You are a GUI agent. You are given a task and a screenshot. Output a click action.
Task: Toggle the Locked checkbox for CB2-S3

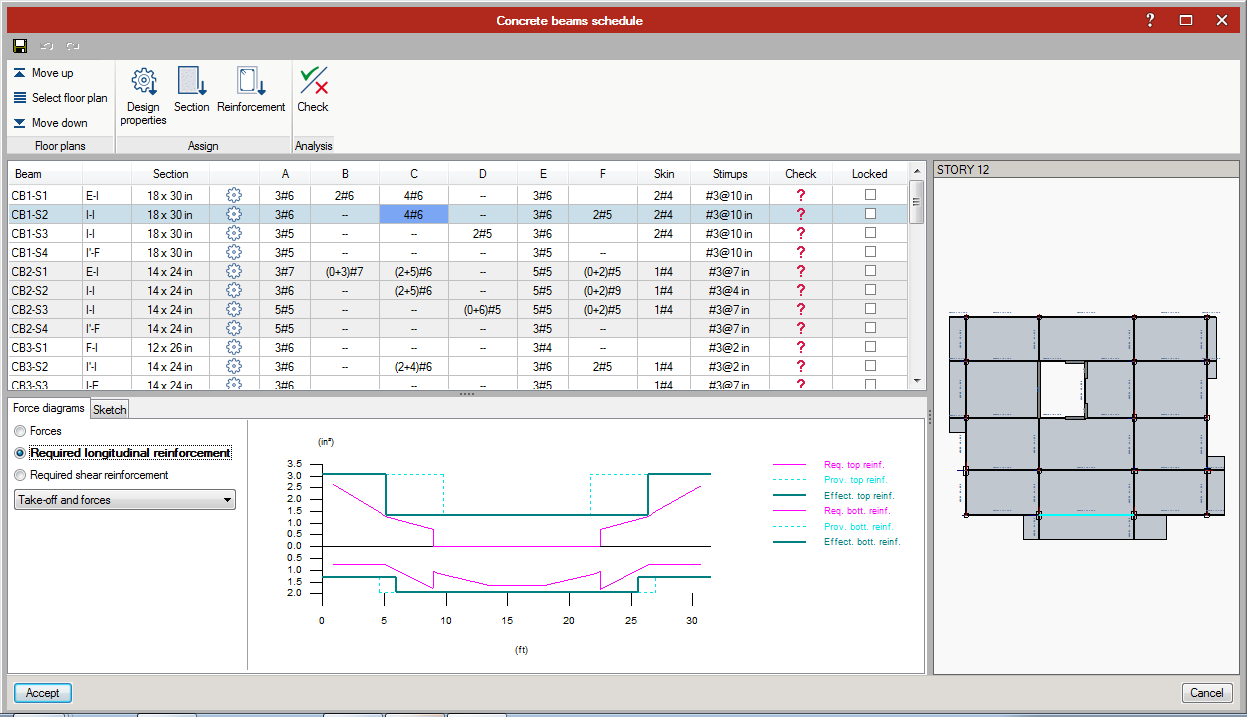point(870,309)
